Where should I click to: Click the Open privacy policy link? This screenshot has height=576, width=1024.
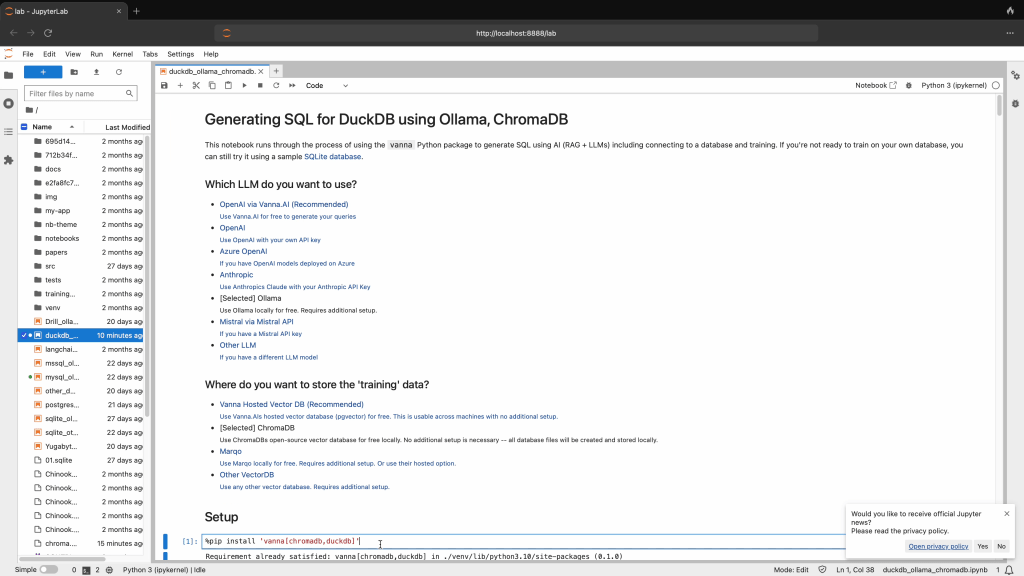pyautogui.click(x=938, y=546)
